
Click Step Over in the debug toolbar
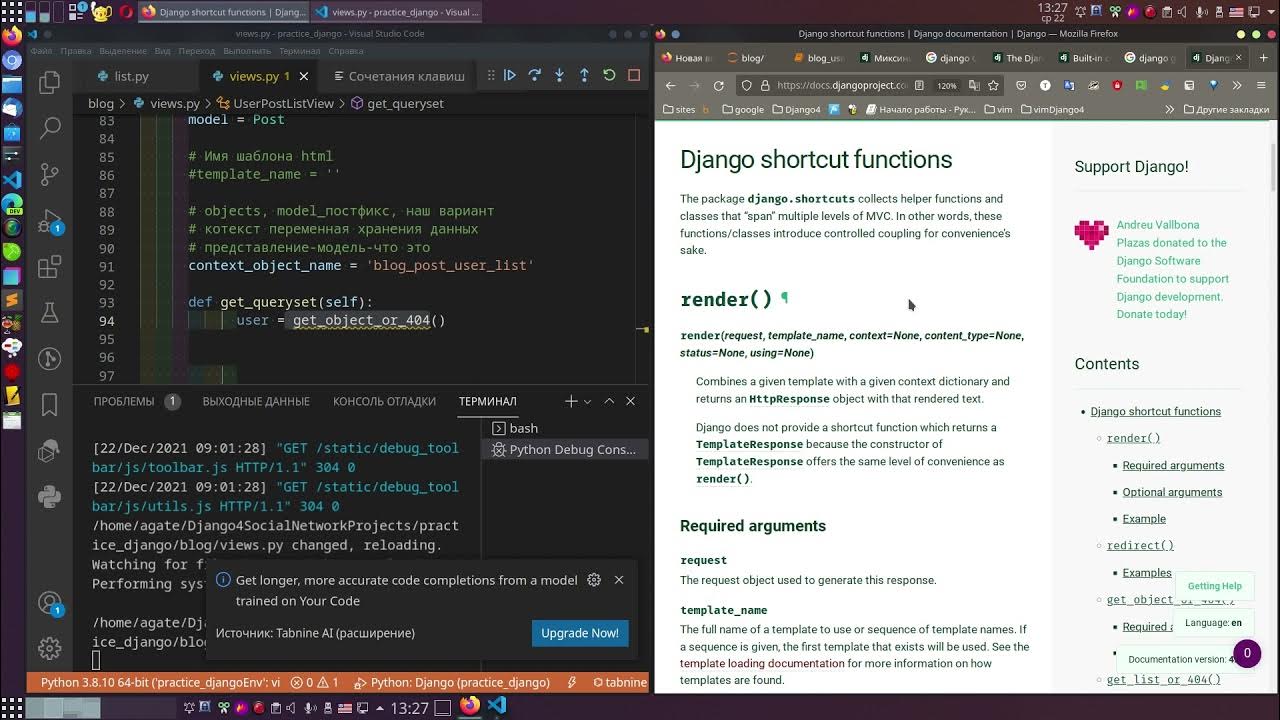[535, 75]
